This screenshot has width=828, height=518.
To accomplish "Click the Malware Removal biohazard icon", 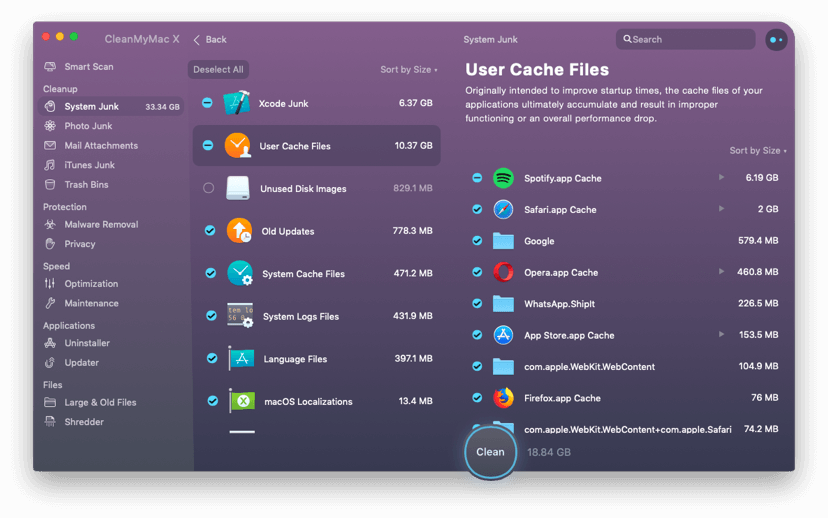I will (x=51, y=225).
